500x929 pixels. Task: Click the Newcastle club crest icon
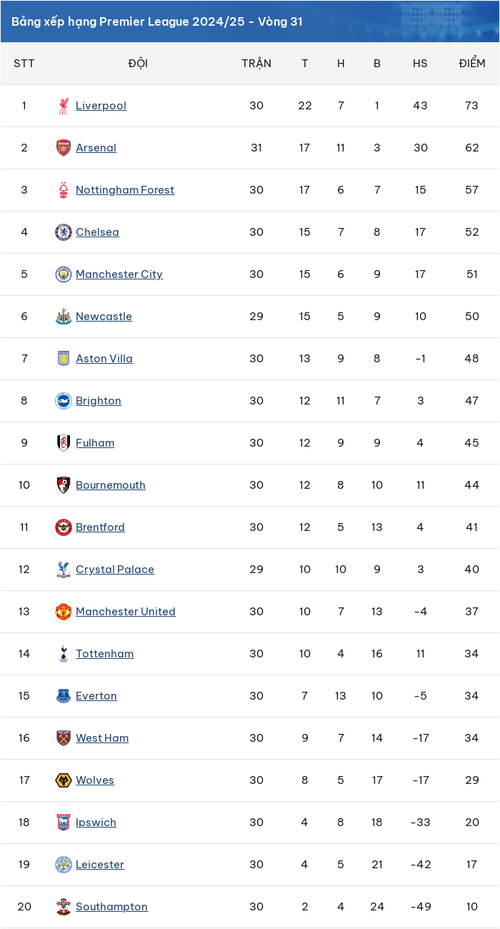63,316
